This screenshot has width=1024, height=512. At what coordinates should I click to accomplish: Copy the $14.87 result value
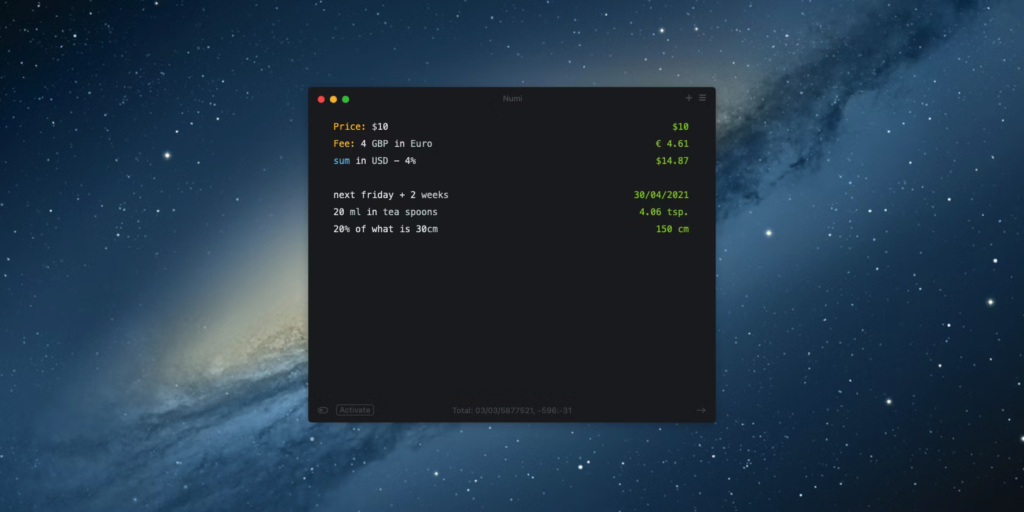(x=672, y=161)
